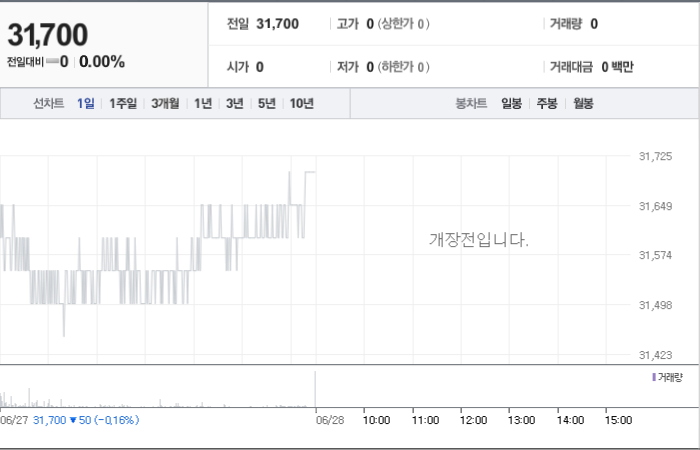This screenshot has height=450, width=700.
Task: Click the 선차트 label
Action: pyautogui.click(x=49, y=104)
